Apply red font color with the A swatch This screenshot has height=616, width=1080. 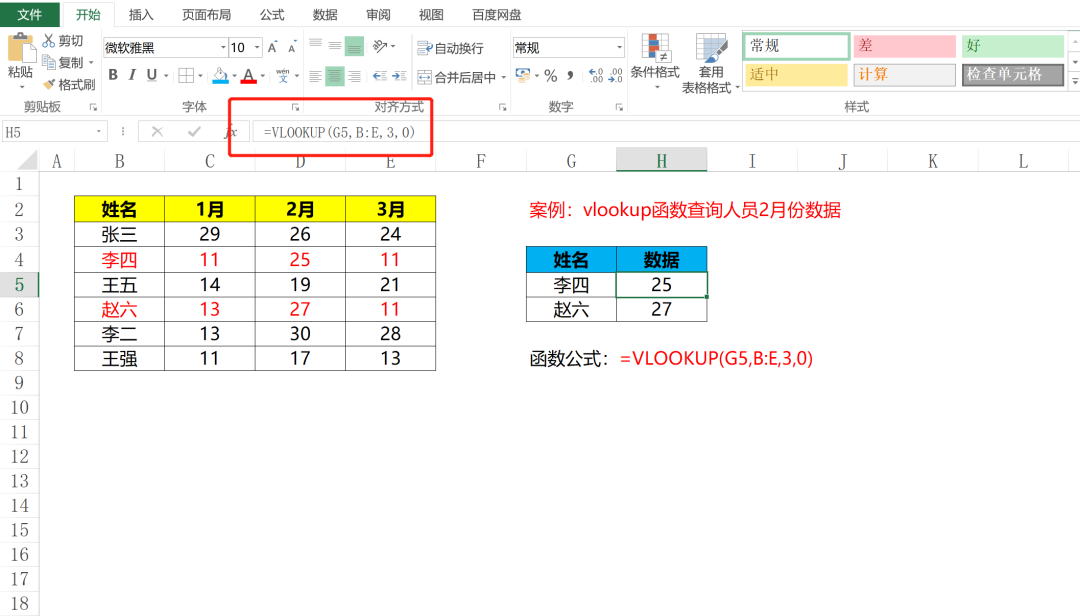point(249,75)
